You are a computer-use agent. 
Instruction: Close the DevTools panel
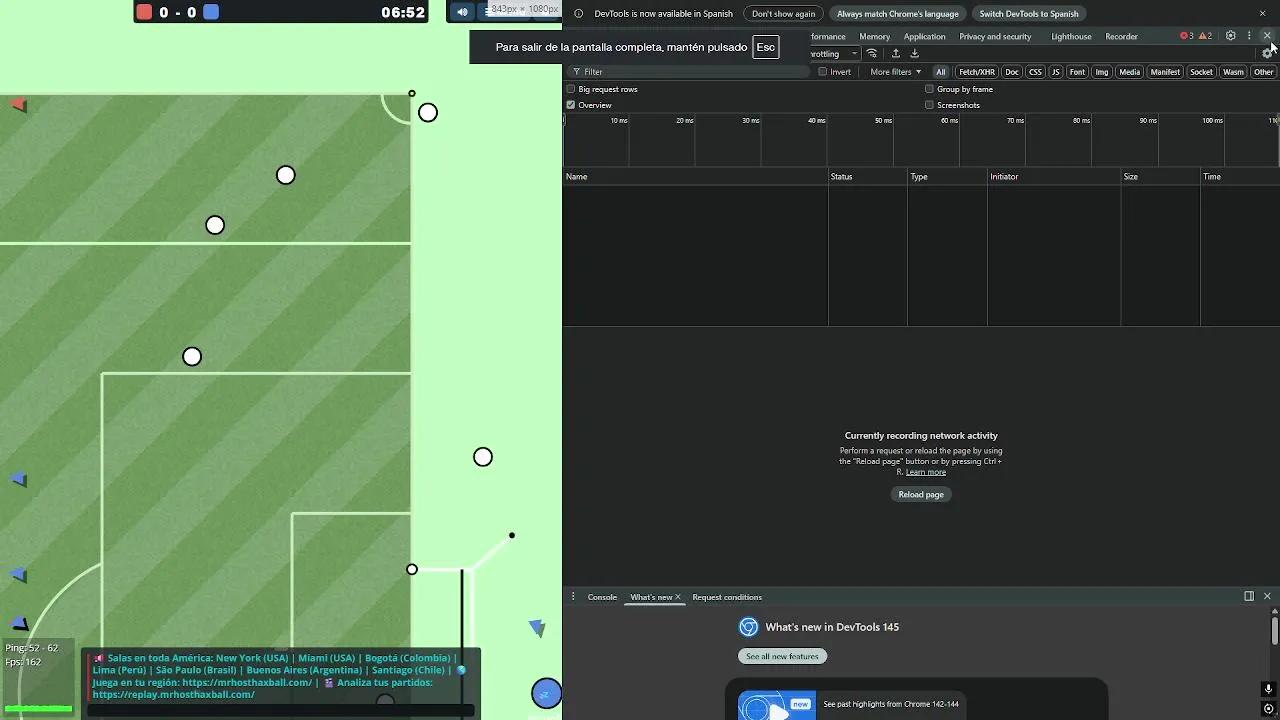point(1267,36)
